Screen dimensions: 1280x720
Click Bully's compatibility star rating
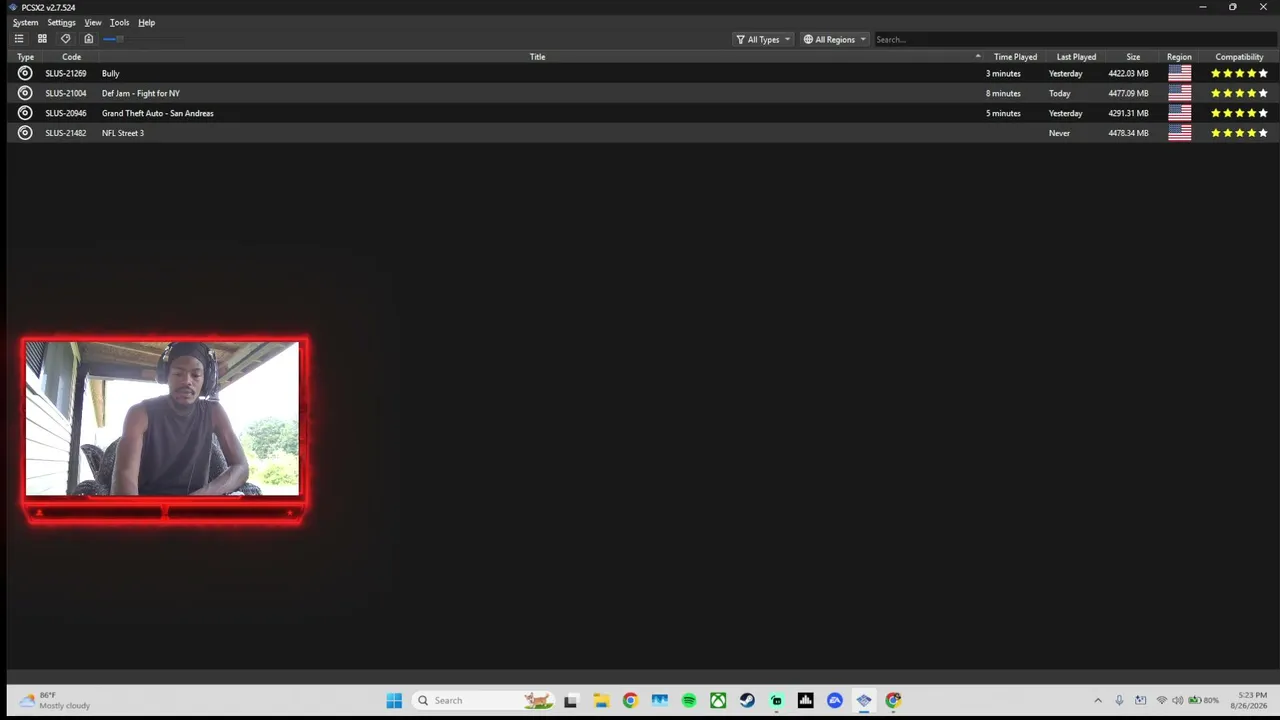[x=1239, y=73]
